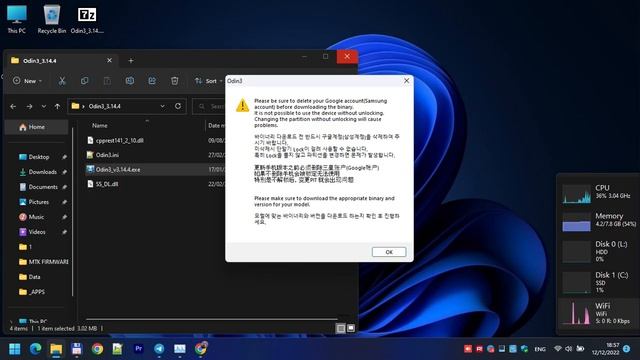Sort files by Name column header

point(100,126)
